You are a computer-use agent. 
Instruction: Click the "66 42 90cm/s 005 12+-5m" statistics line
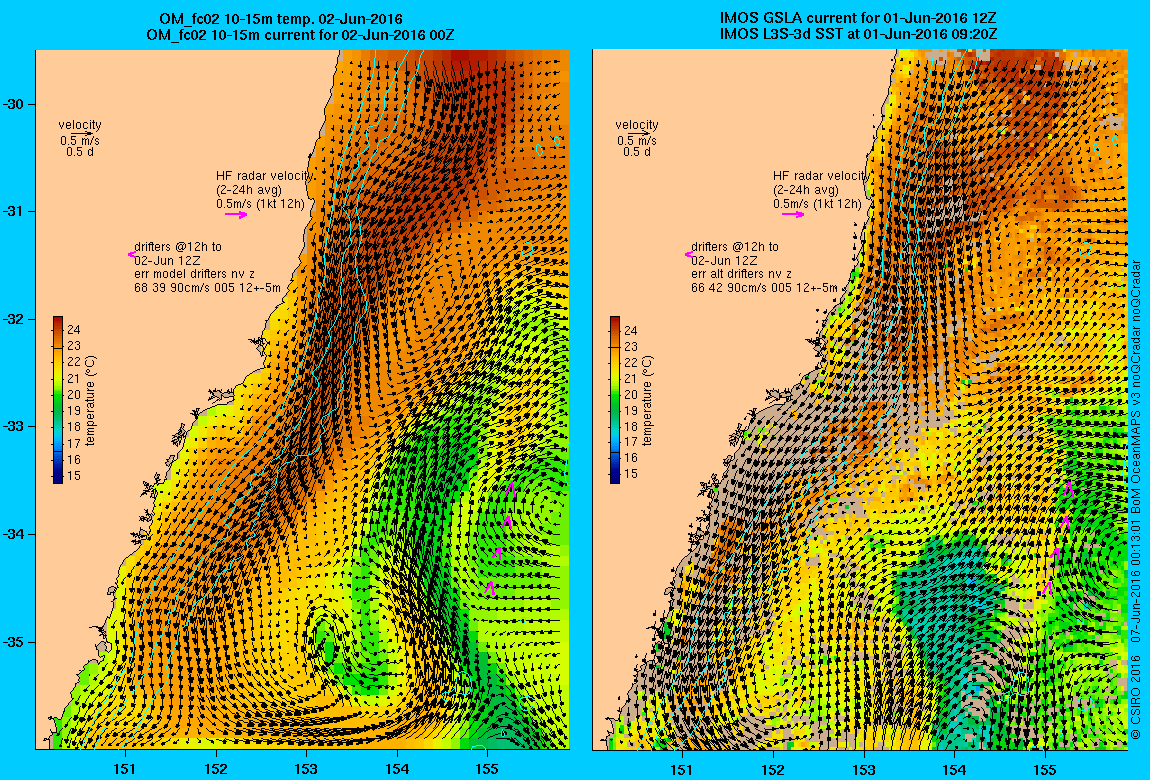coord(764,287)
